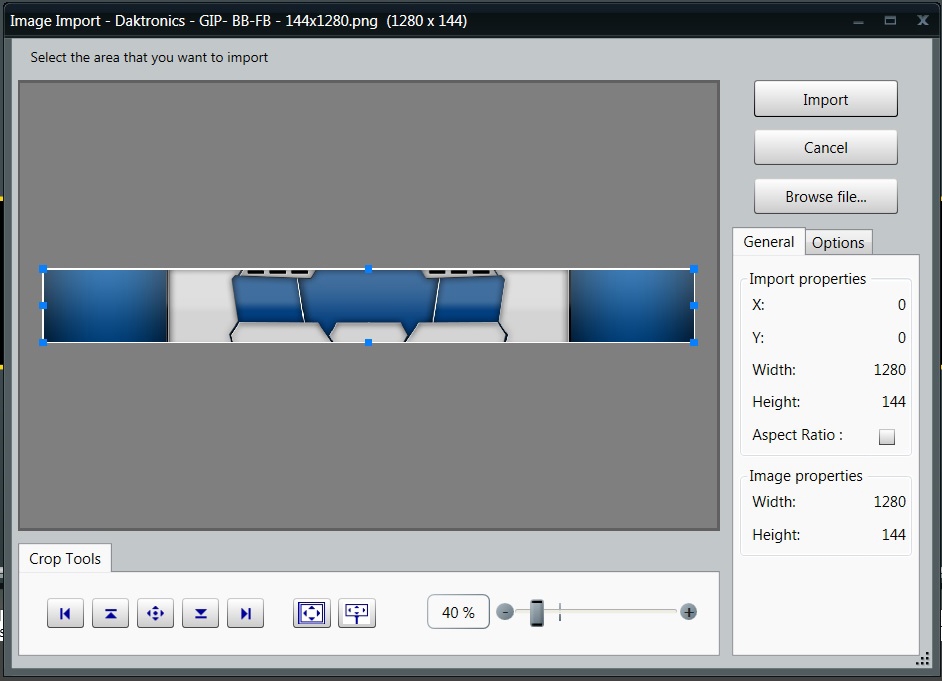Select the fit whole image crop icon
This screenshot has width=942, height=681.
coord(312,613)
